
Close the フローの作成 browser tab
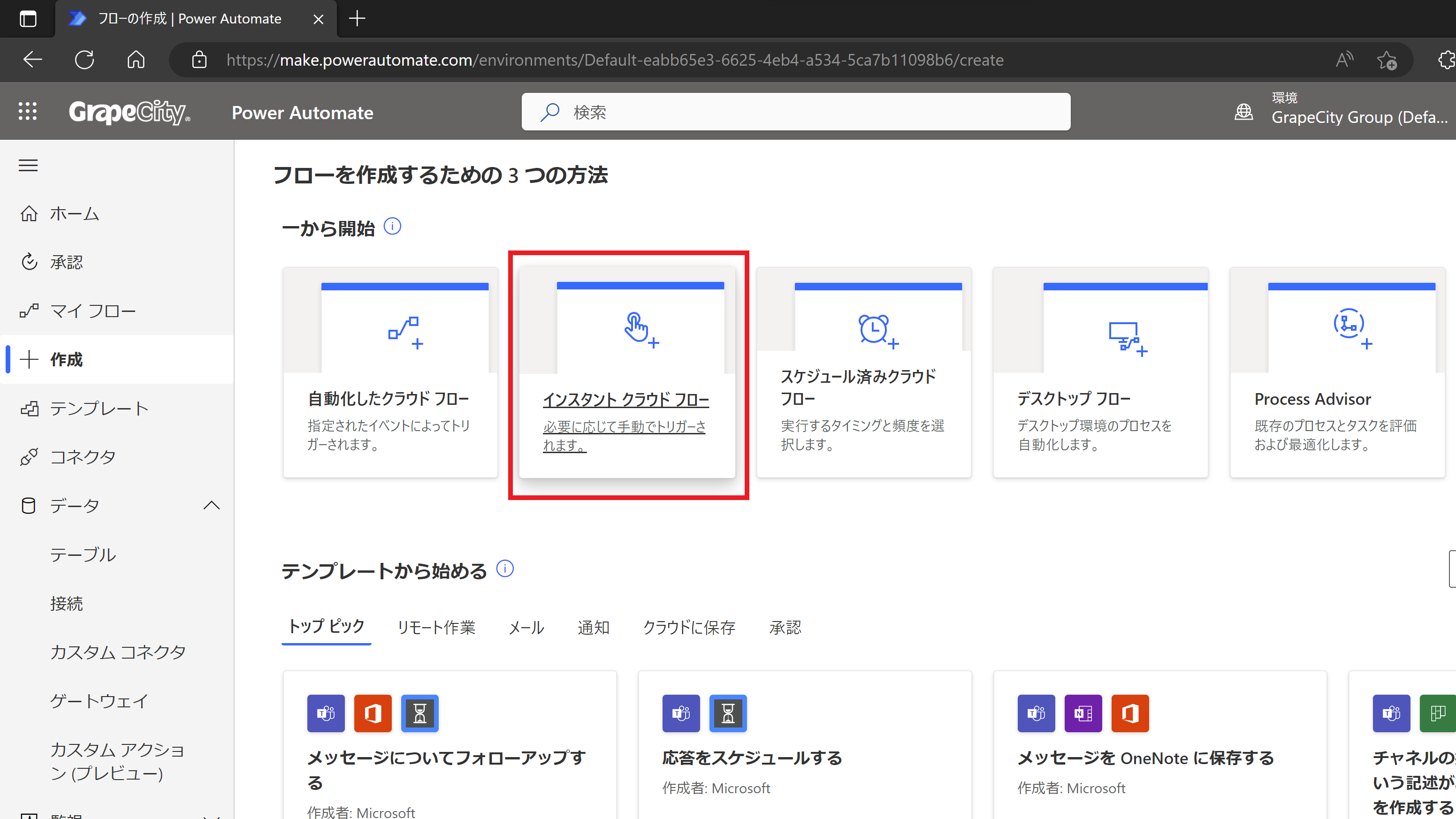(x=318, y=19)
